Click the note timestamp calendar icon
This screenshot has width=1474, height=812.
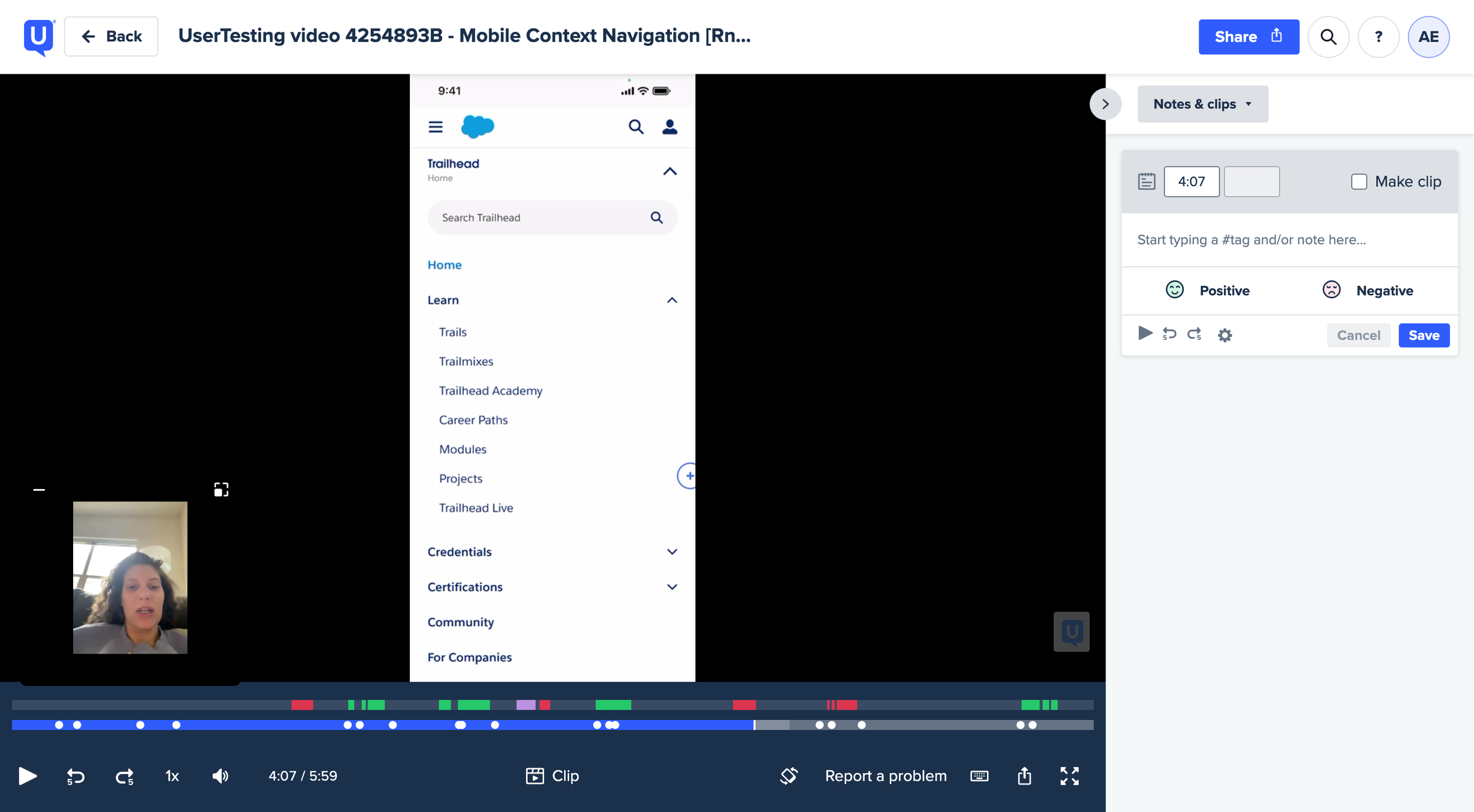point(1147,181)
